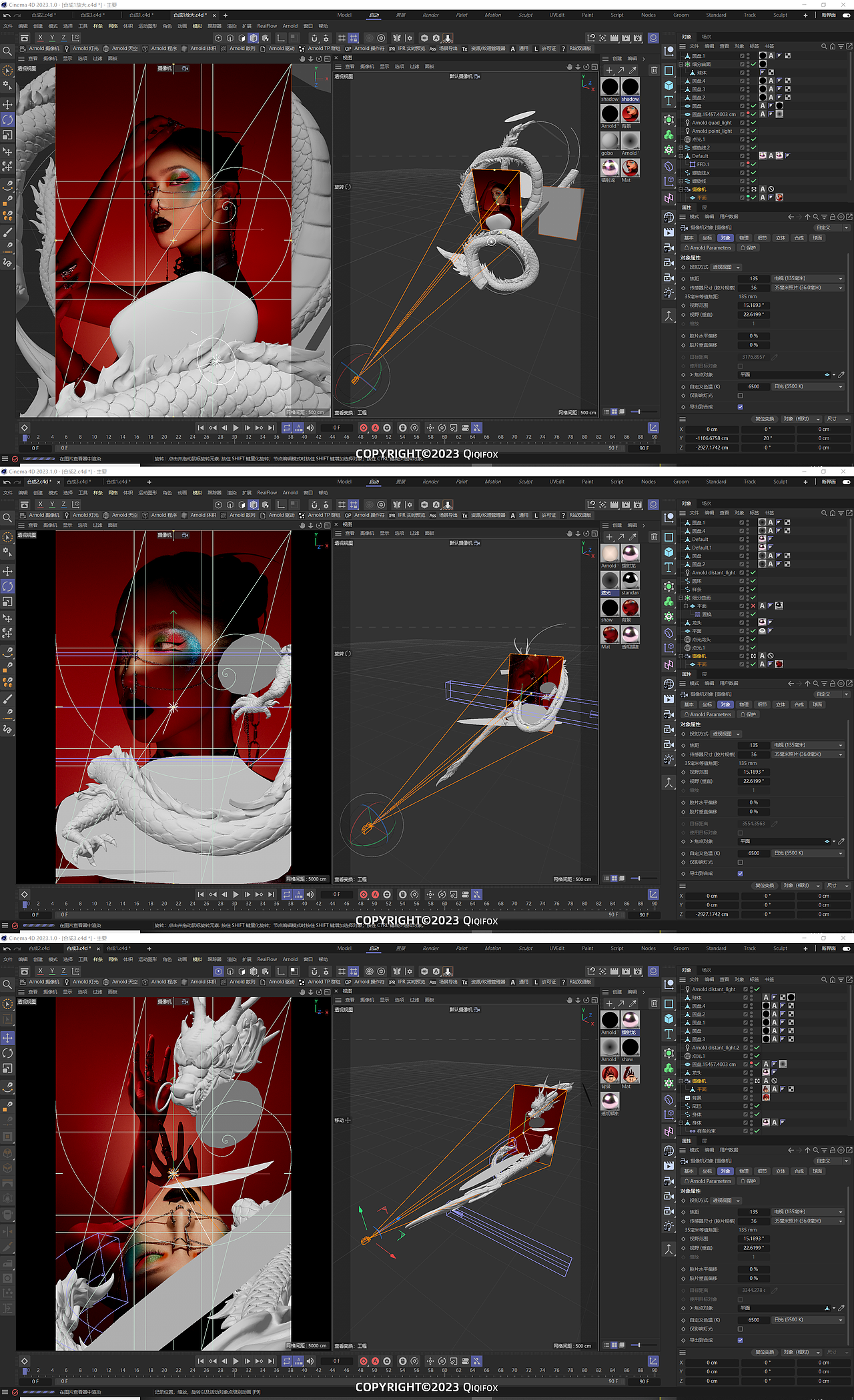Collapse the 摄像机 tree node in top window

[x=681, y=189]
